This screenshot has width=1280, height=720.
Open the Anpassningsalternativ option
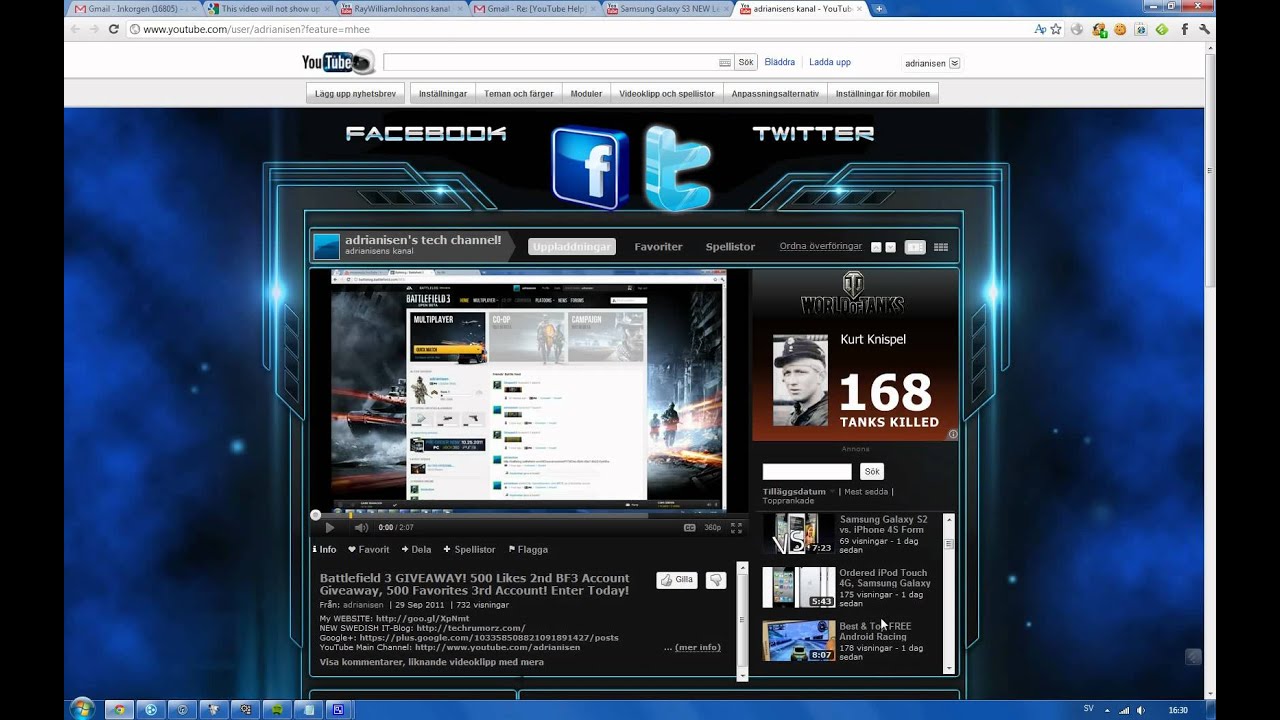775,93
